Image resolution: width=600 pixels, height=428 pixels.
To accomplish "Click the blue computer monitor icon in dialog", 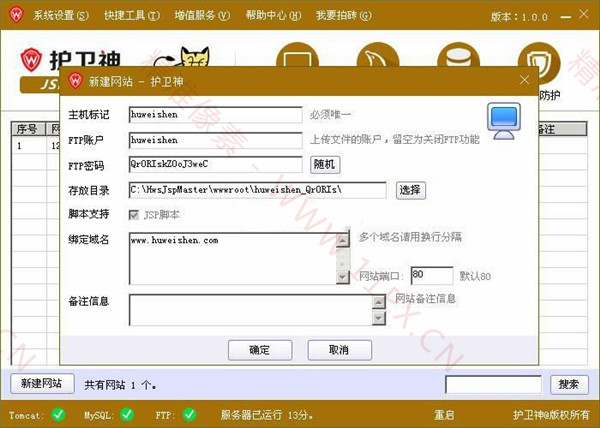I will coord(504,121).
